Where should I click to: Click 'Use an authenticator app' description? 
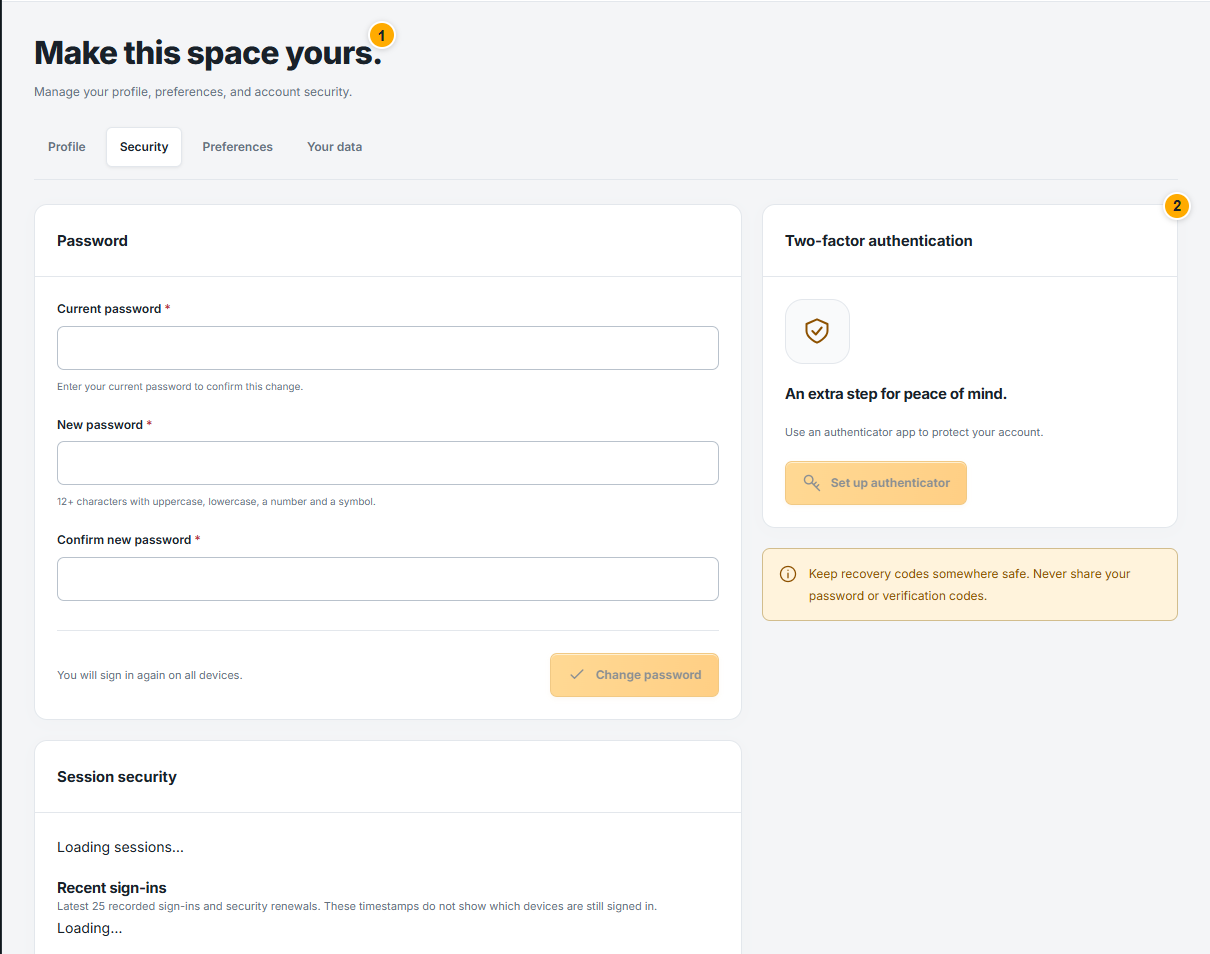[914, 433]
